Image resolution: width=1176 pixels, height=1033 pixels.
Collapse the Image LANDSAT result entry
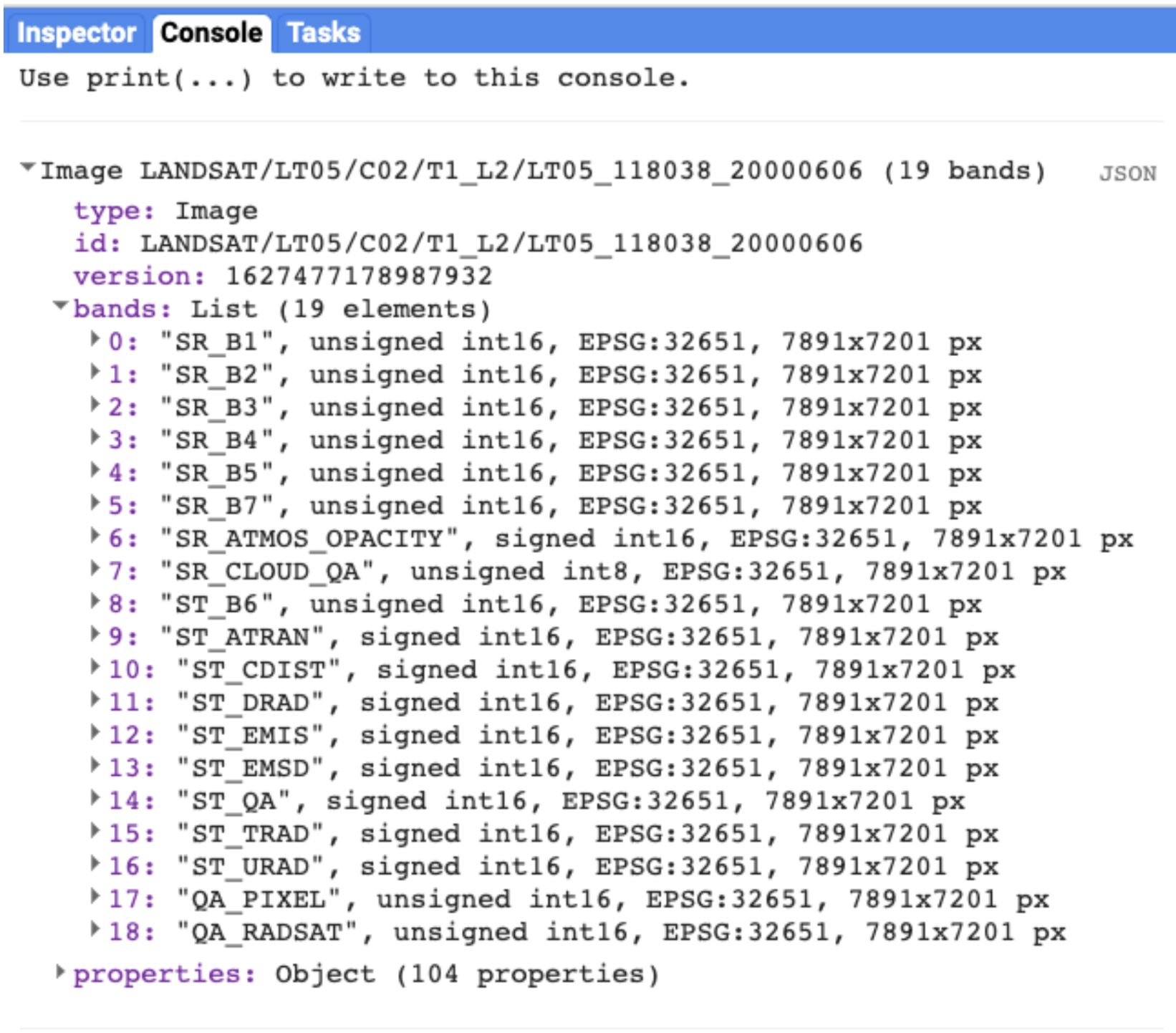pos(27,168)
